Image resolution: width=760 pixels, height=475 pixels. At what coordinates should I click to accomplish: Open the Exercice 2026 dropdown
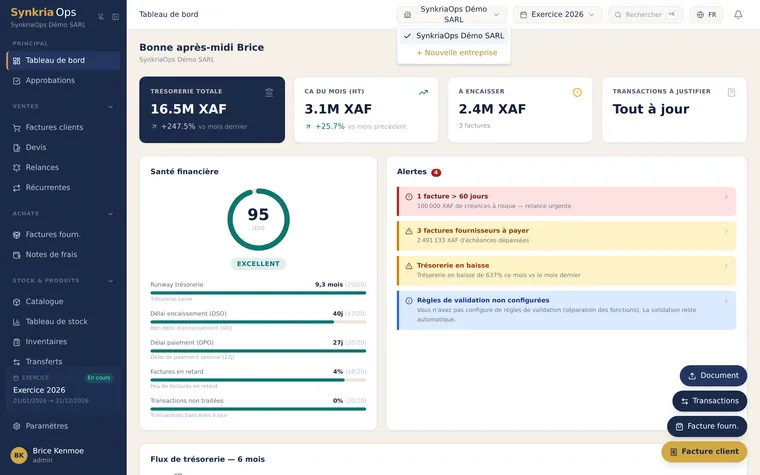click(x=557, y=15)
